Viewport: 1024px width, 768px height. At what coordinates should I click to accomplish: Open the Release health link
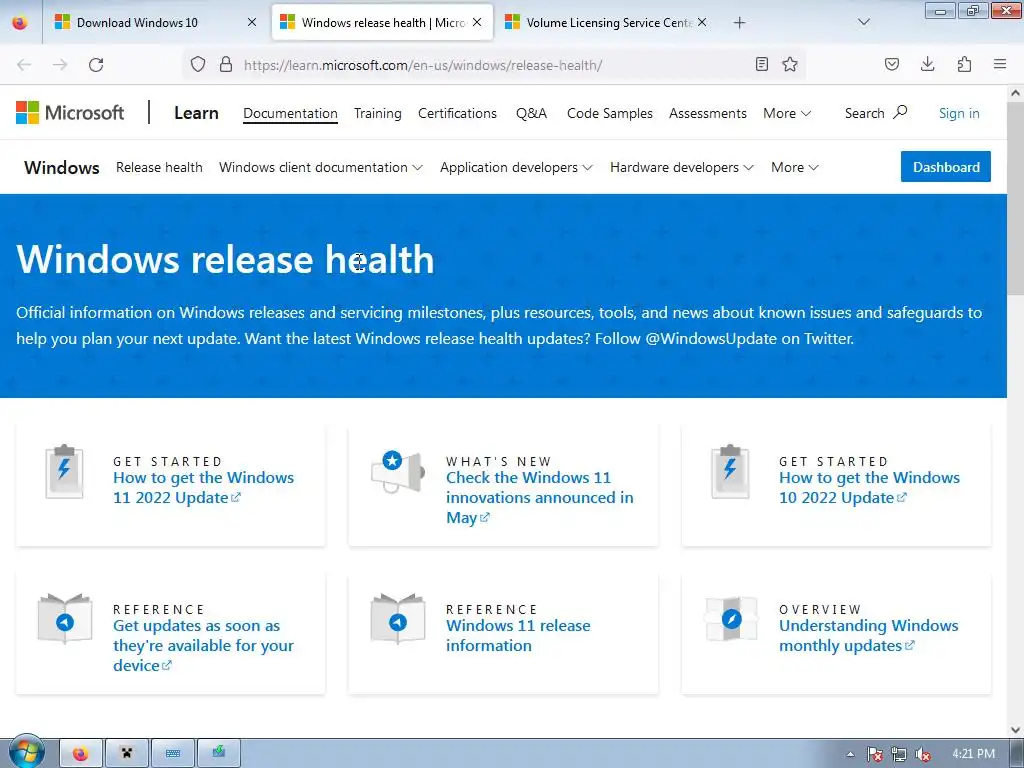coord(159,167)
